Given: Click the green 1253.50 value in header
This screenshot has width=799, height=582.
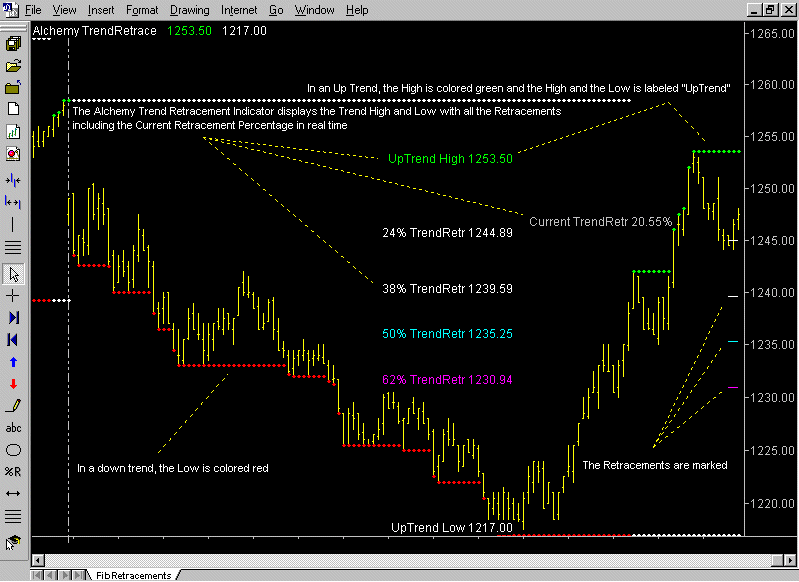Looking at the screenshot, I should [x=189, y=31].
